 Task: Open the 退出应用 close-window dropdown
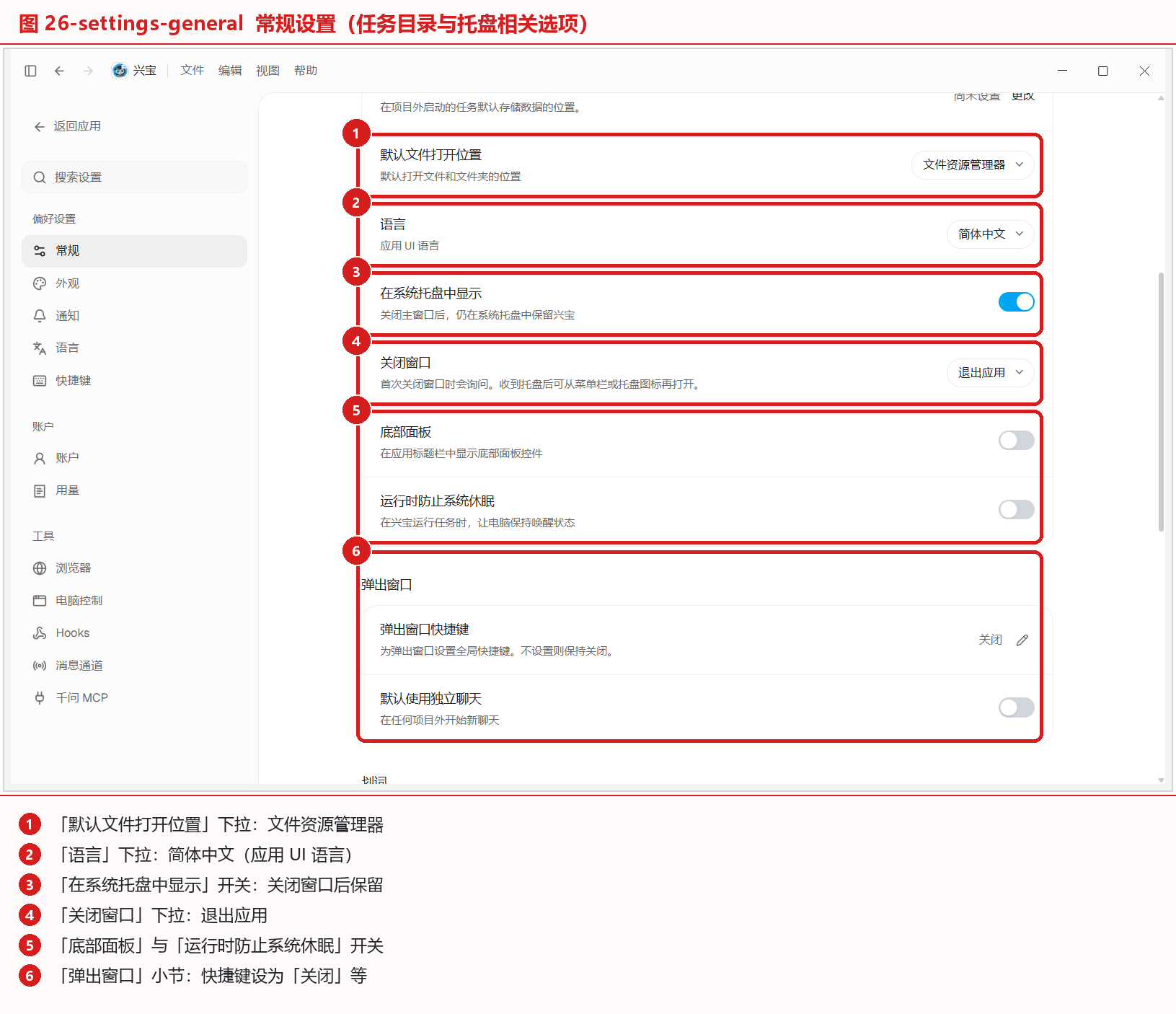991,373
